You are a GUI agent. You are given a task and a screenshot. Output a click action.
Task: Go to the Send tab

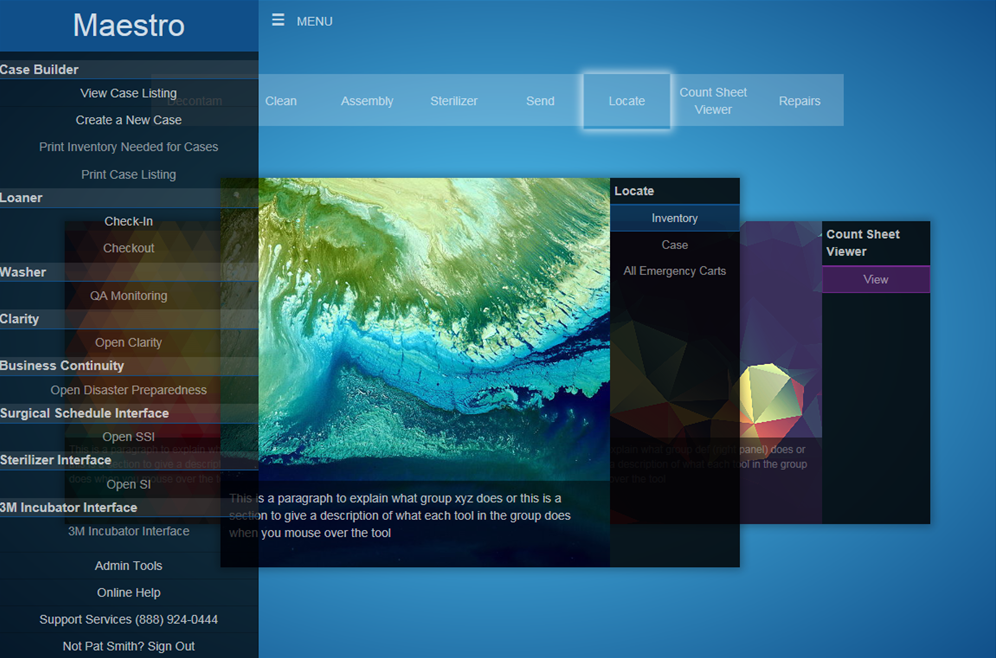[540, 101]
